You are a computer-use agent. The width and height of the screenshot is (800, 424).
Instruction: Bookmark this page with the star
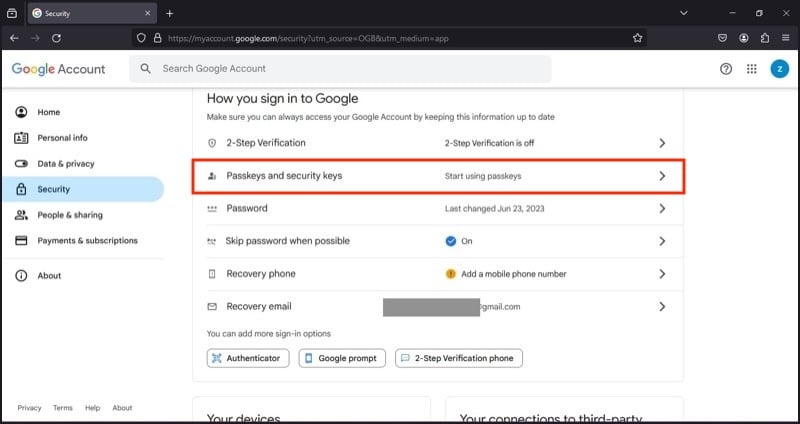click(x=637, y=38)
